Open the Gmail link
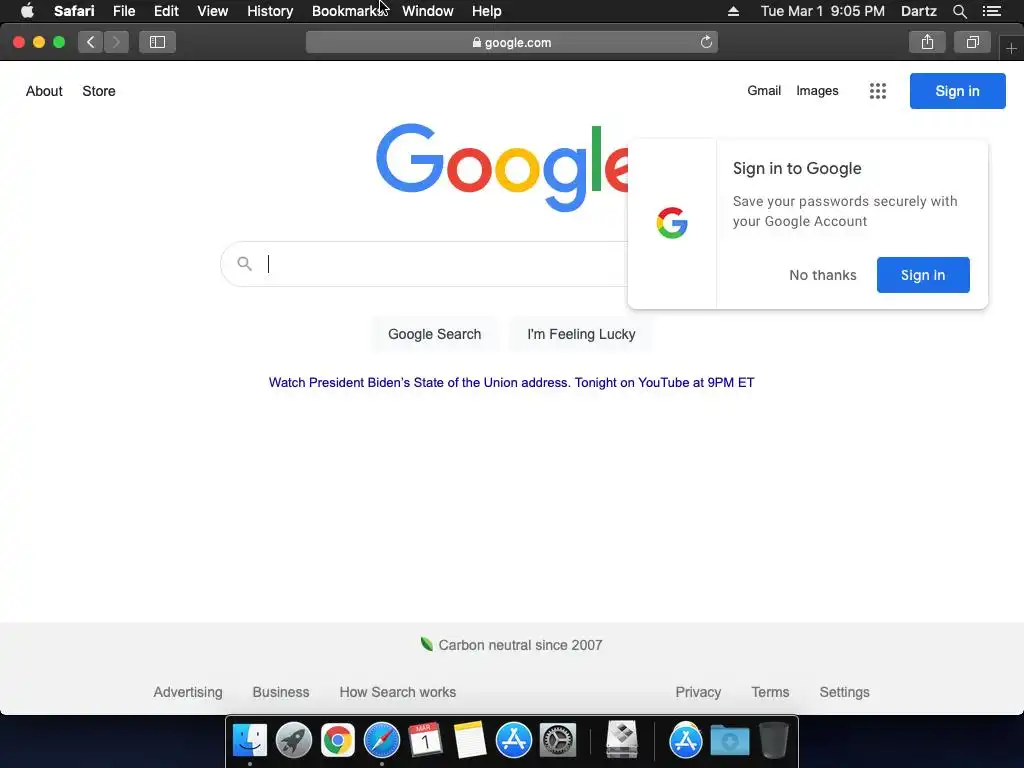Image resolution: width=1024 pixels, height=768 pixels. point(764,91)
